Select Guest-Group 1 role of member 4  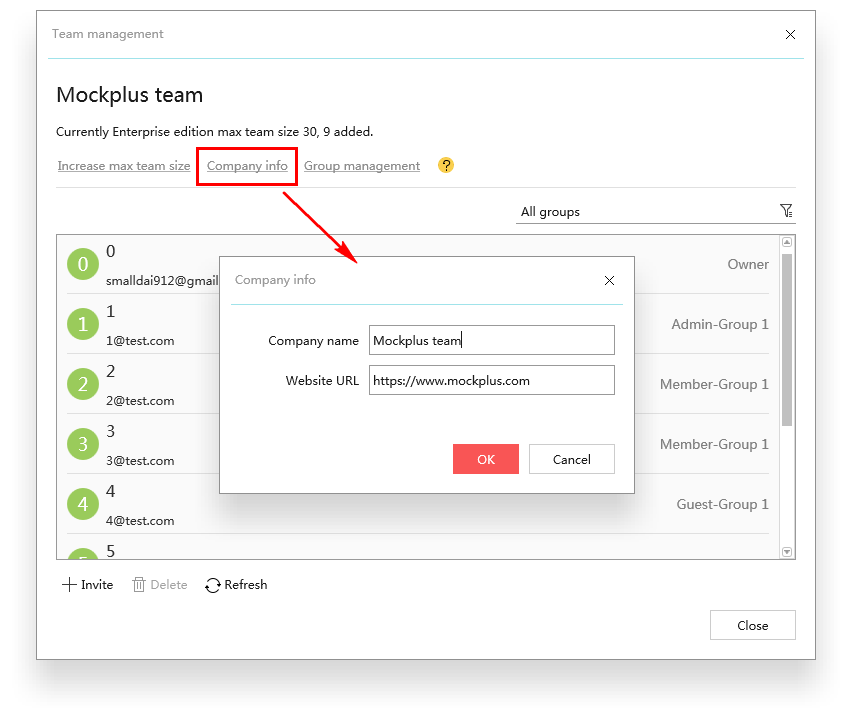tap(722, 504)
